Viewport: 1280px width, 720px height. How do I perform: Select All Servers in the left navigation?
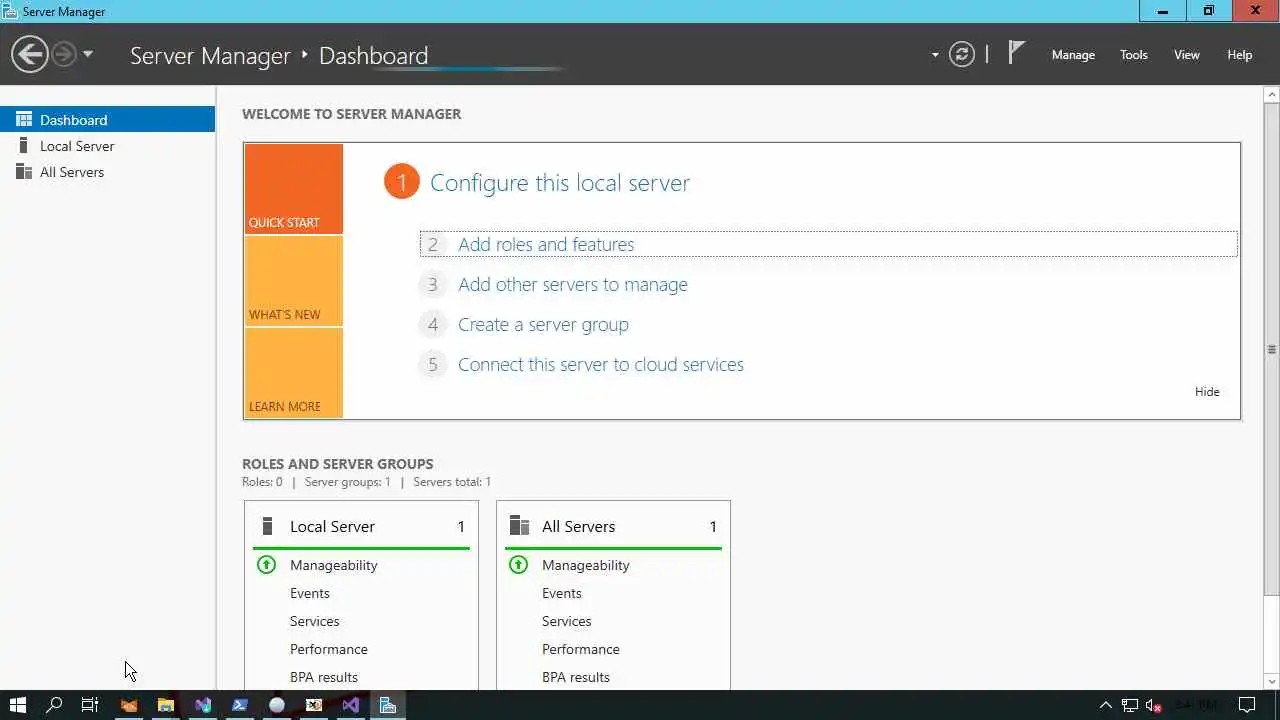point(107,172)
